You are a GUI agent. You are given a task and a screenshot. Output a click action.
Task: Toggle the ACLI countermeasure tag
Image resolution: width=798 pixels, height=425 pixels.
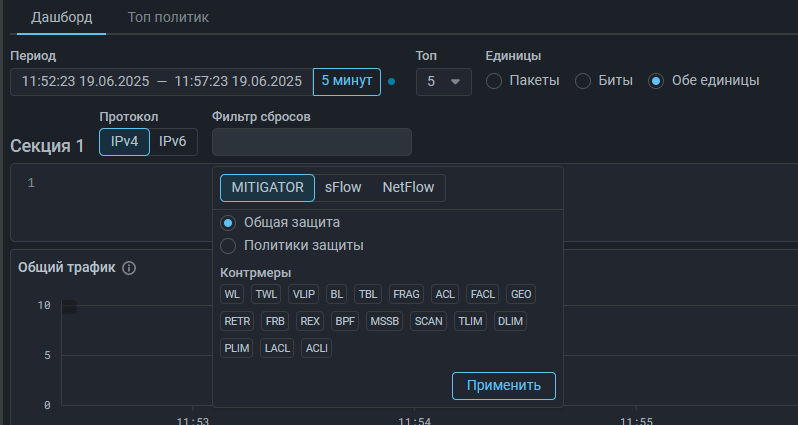point(316,348)
